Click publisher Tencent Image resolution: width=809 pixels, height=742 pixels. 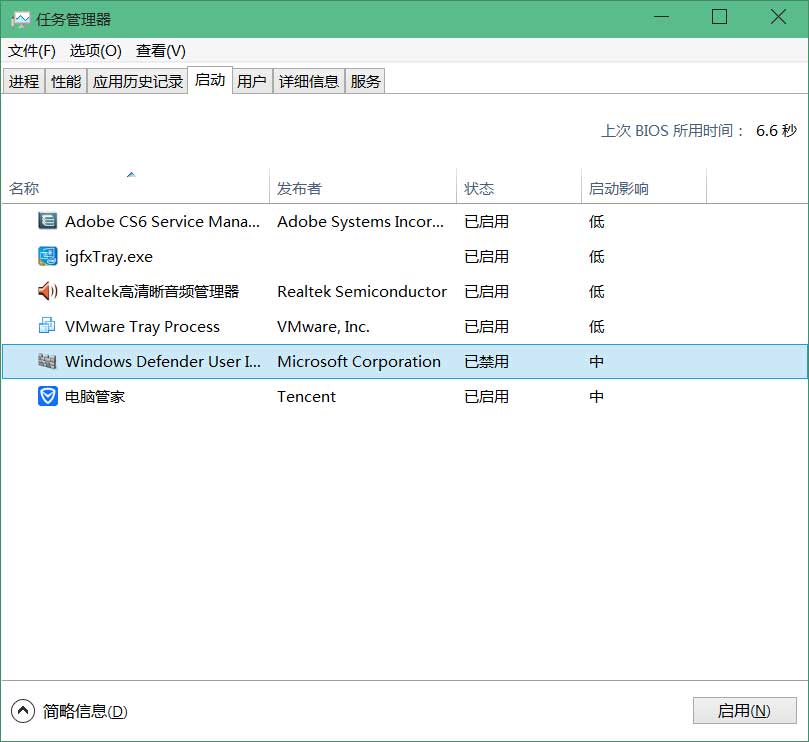[x=306, y=396]
